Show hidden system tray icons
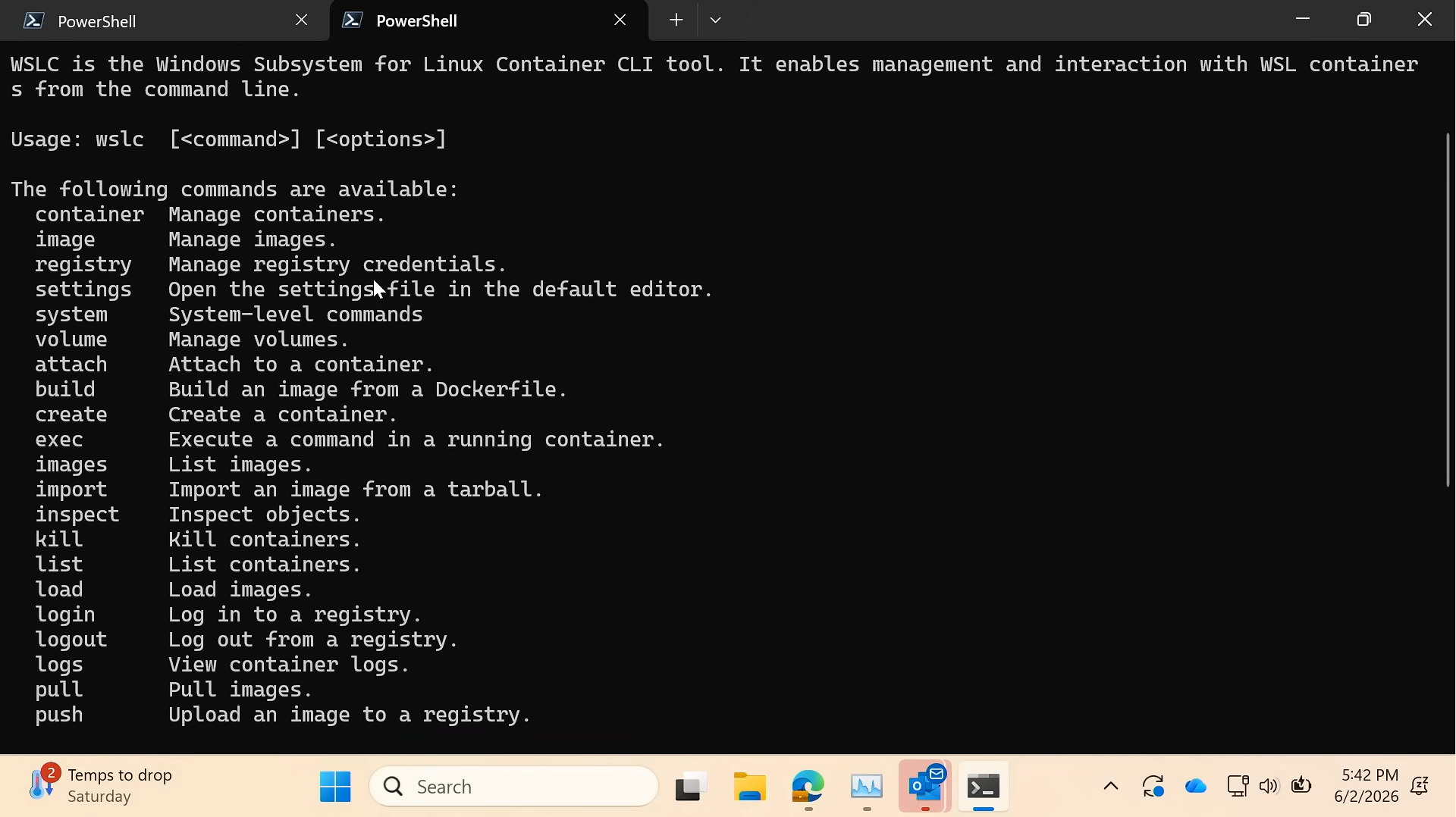 [1111, 787]
